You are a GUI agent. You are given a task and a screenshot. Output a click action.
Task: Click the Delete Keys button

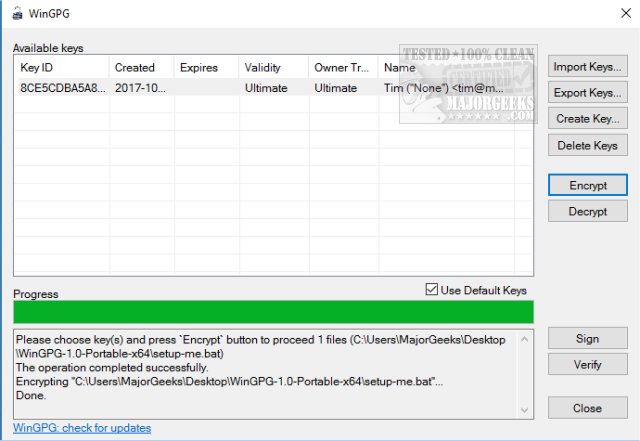click(587, 145)
